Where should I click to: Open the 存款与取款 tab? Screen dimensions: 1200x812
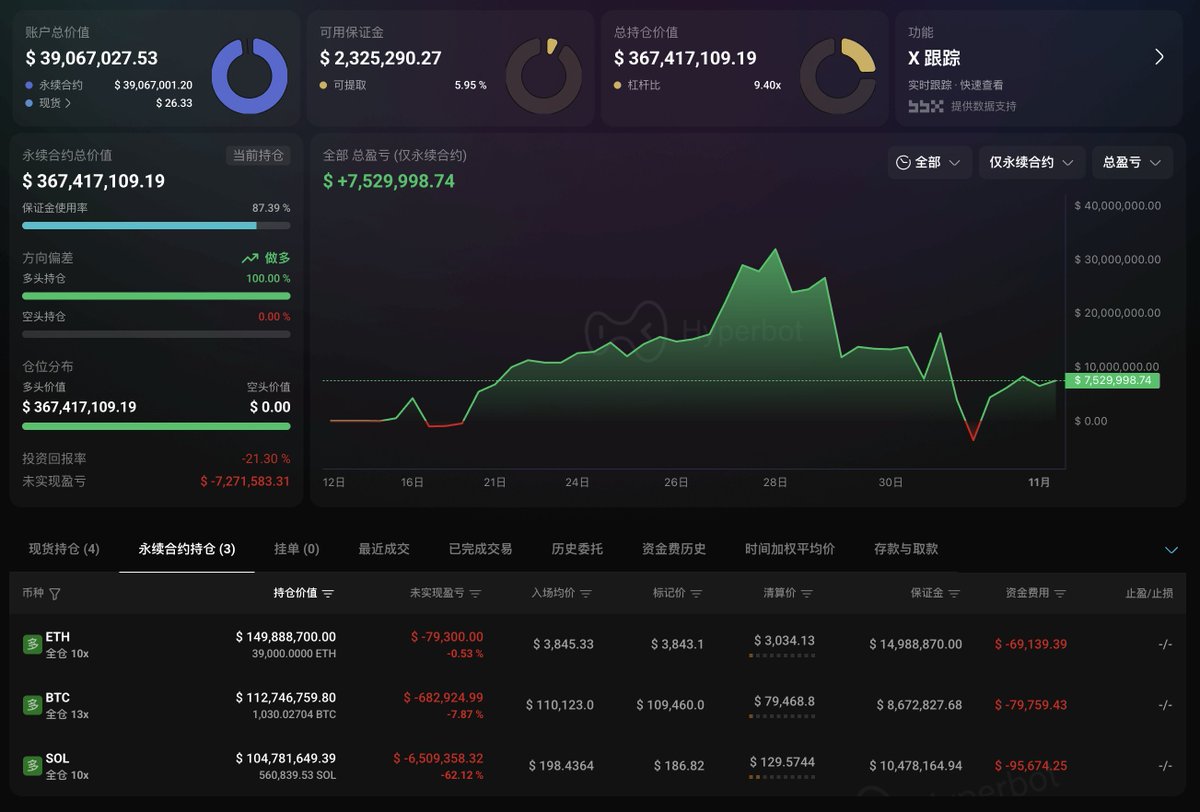click(906, 549)
